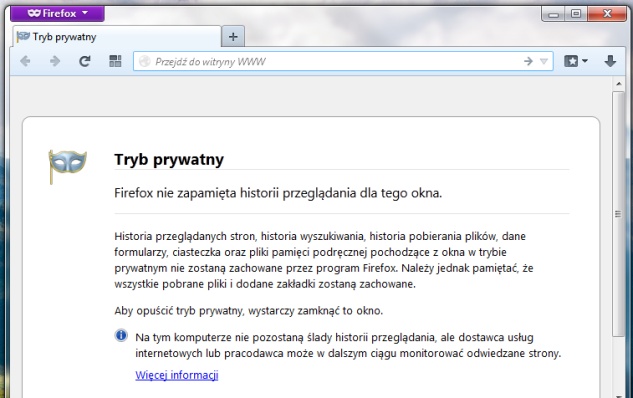The height and width of the screenshot is (398, 633).
Task: Click the private browsing mask image
Action: (x=68, y=167)
